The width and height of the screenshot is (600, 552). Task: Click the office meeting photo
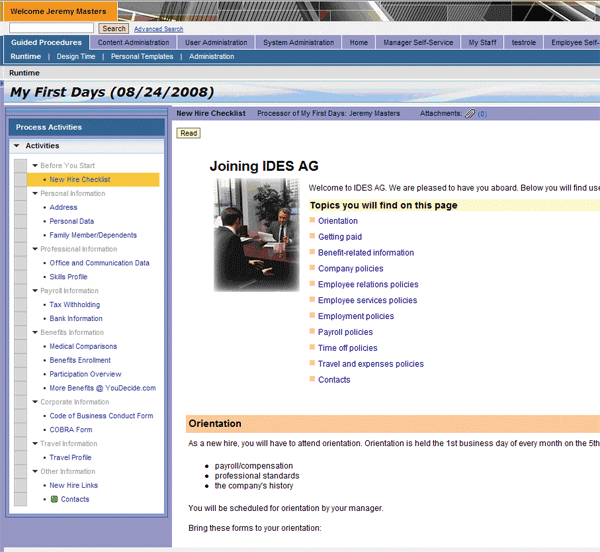[256, 235]
